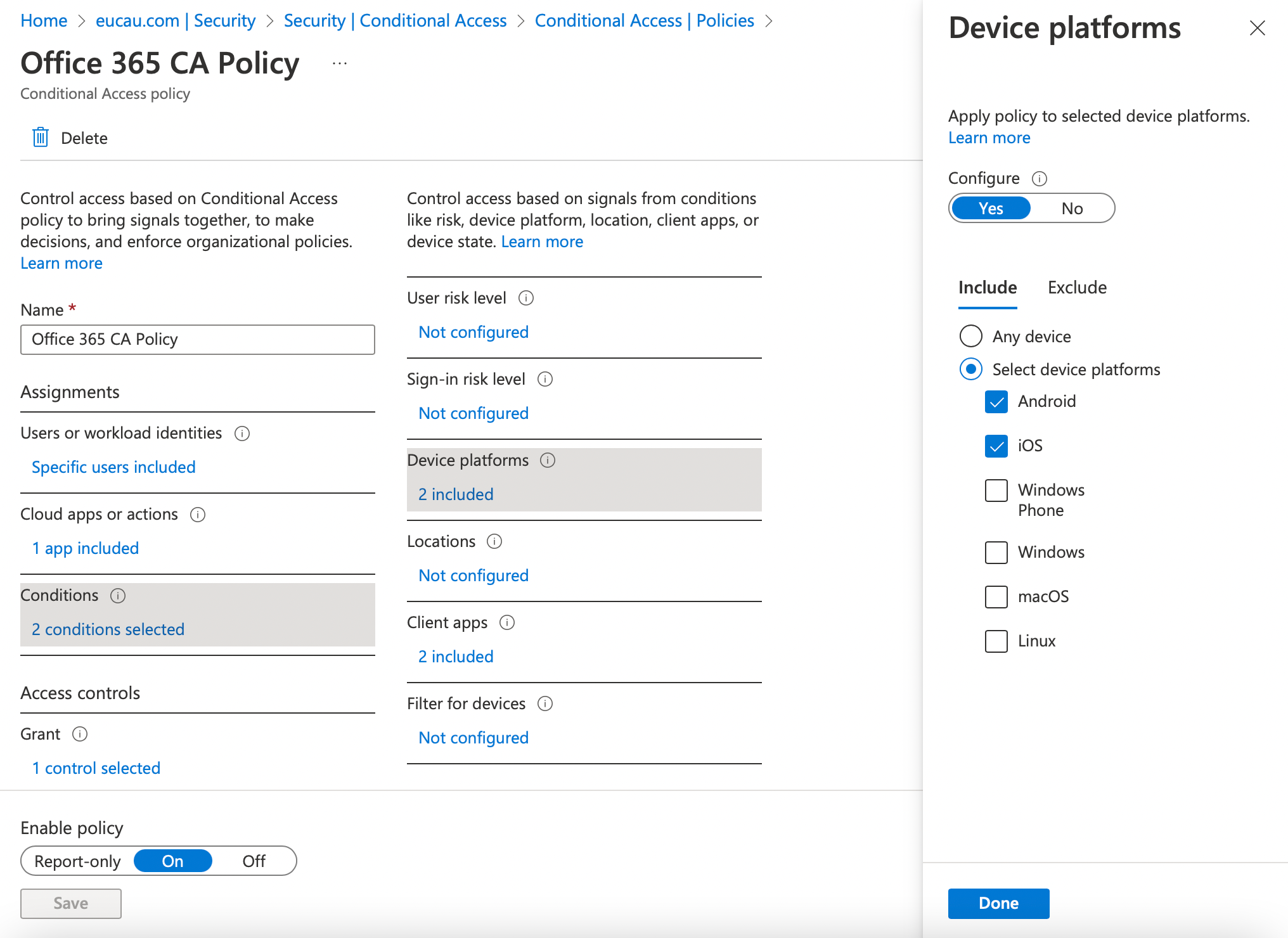The image size is (1288, 938).
Task: Click the policy Name input field
Action: 198,340
